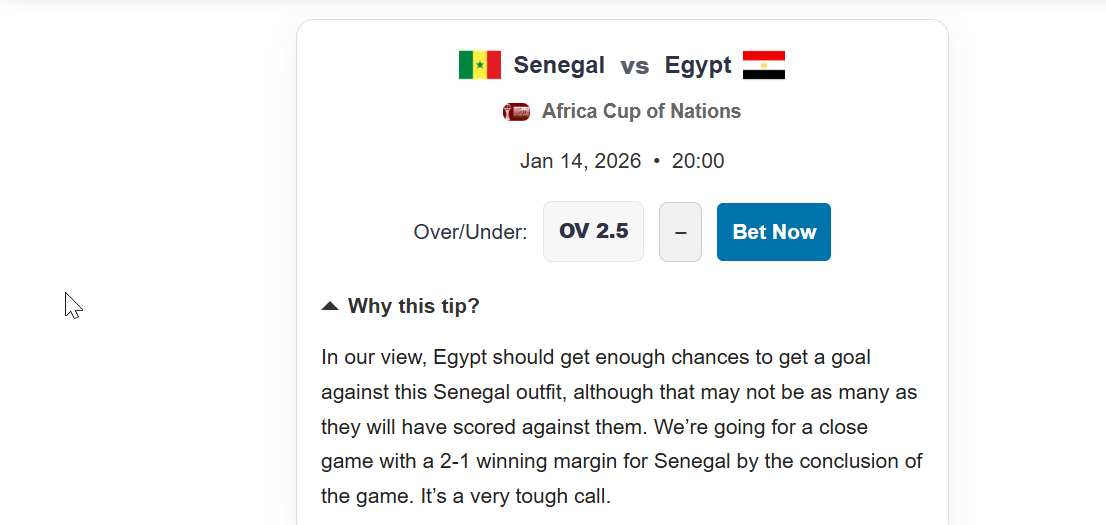Click the Egypt team name
The image size is (1106, 525).
(x=698, y=66)
